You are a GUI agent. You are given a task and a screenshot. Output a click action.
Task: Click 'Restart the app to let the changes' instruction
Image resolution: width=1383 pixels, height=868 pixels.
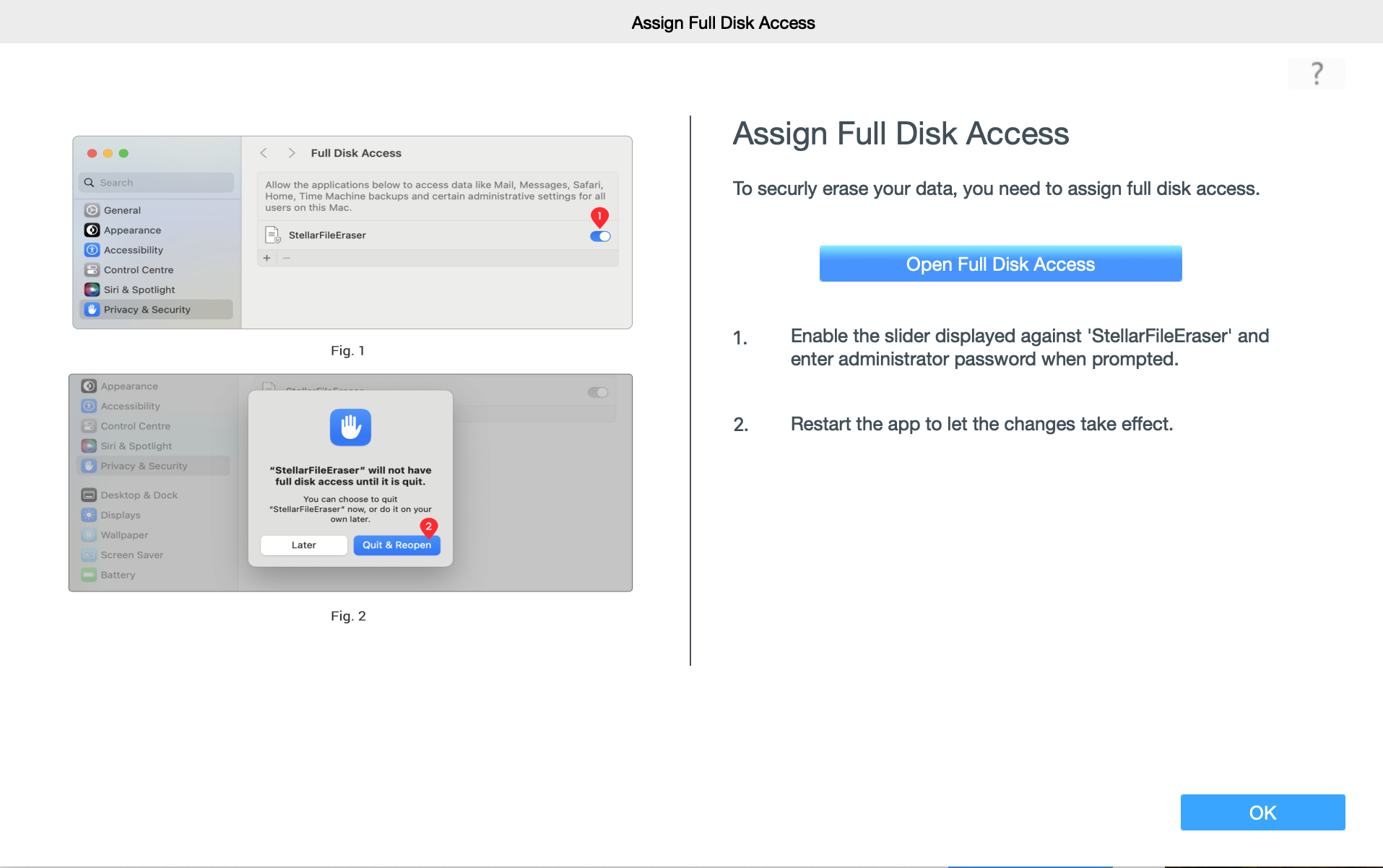[x=981, y=424]
